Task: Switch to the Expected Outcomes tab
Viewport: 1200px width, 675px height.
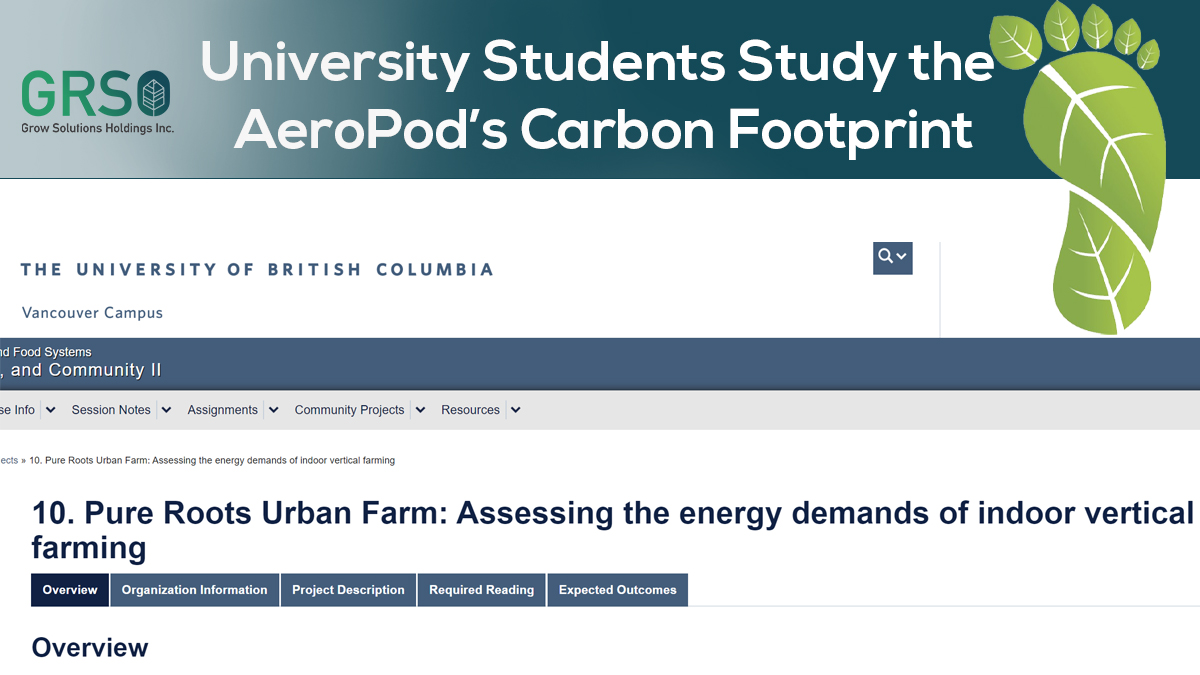Action: [x=618, y=590]
